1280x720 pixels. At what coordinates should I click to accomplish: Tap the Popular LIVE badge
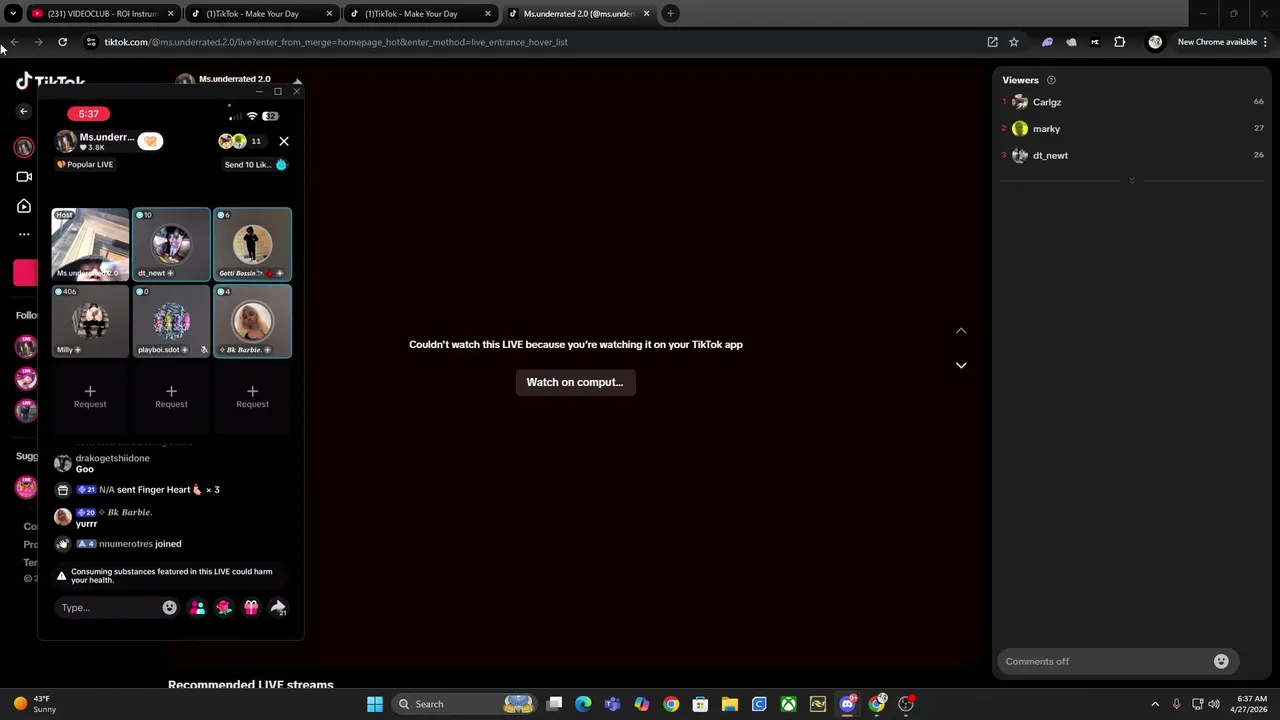(85, 164)
